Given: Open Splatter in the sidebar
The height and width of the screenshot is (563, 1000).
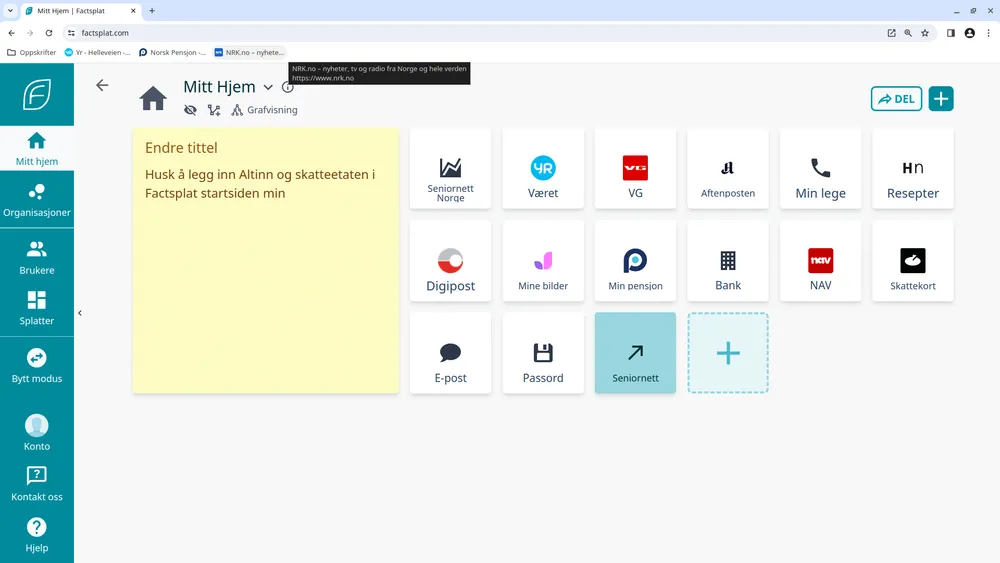Looking at the screenshot, I should click(x=37, y=308).
